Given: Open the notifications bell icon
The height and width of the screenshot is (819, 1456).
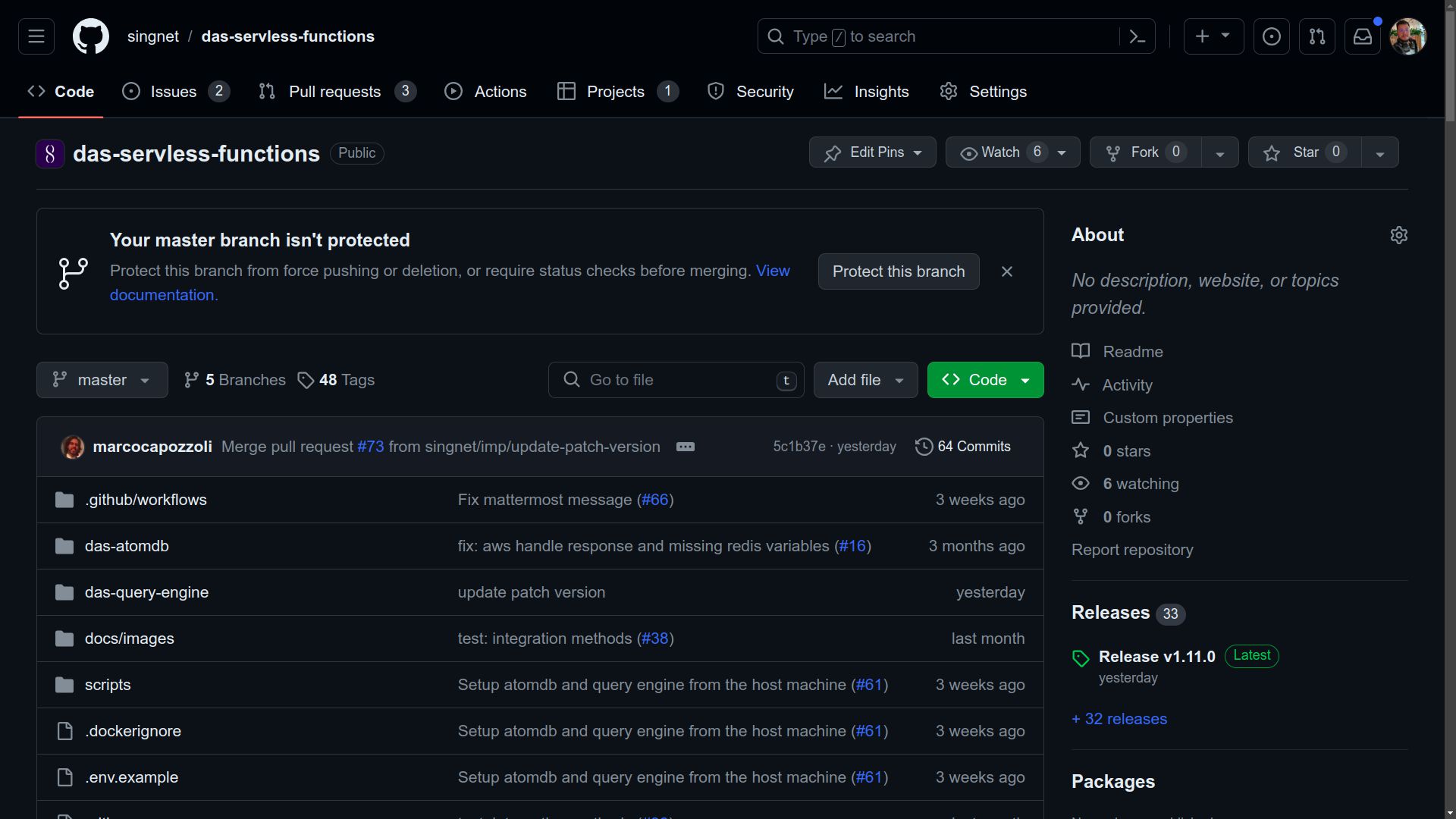Looking at the screenshot, I should pyautogui.click(x=1362, y=36).
